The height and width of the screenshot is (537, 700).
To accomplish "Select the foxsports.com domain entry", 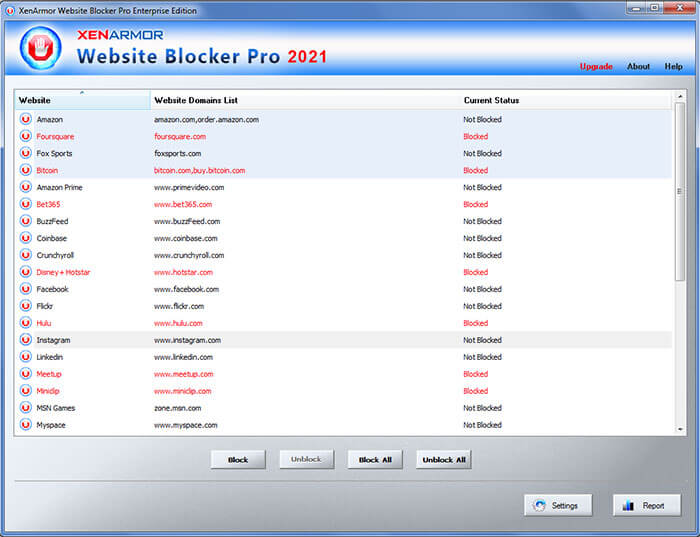I will [177, 153].
